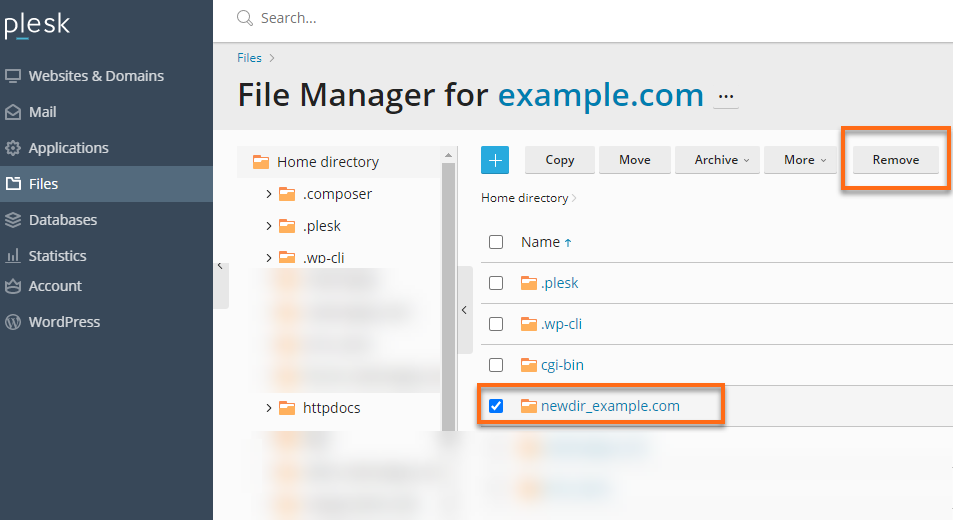
Task: Click the WordPress logo icon
Action: [x=13, y=322]
